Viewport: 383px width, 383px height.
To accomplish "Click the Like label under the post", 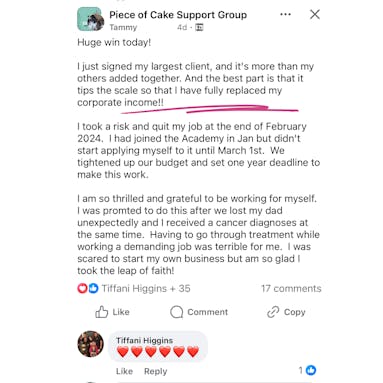I will 121,312.
